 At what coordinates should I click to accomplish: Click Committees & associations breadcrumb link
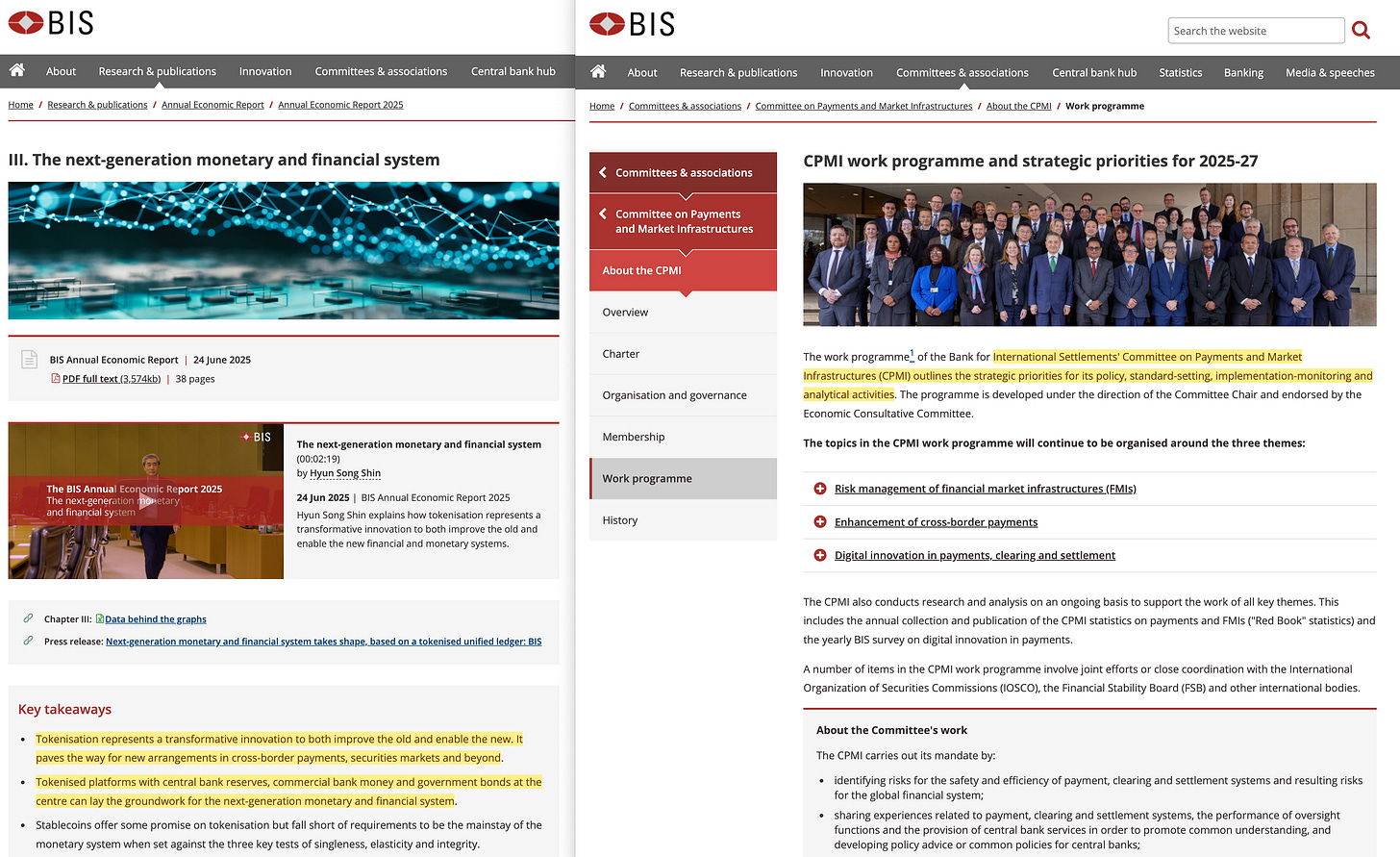[x=685, y=106]
